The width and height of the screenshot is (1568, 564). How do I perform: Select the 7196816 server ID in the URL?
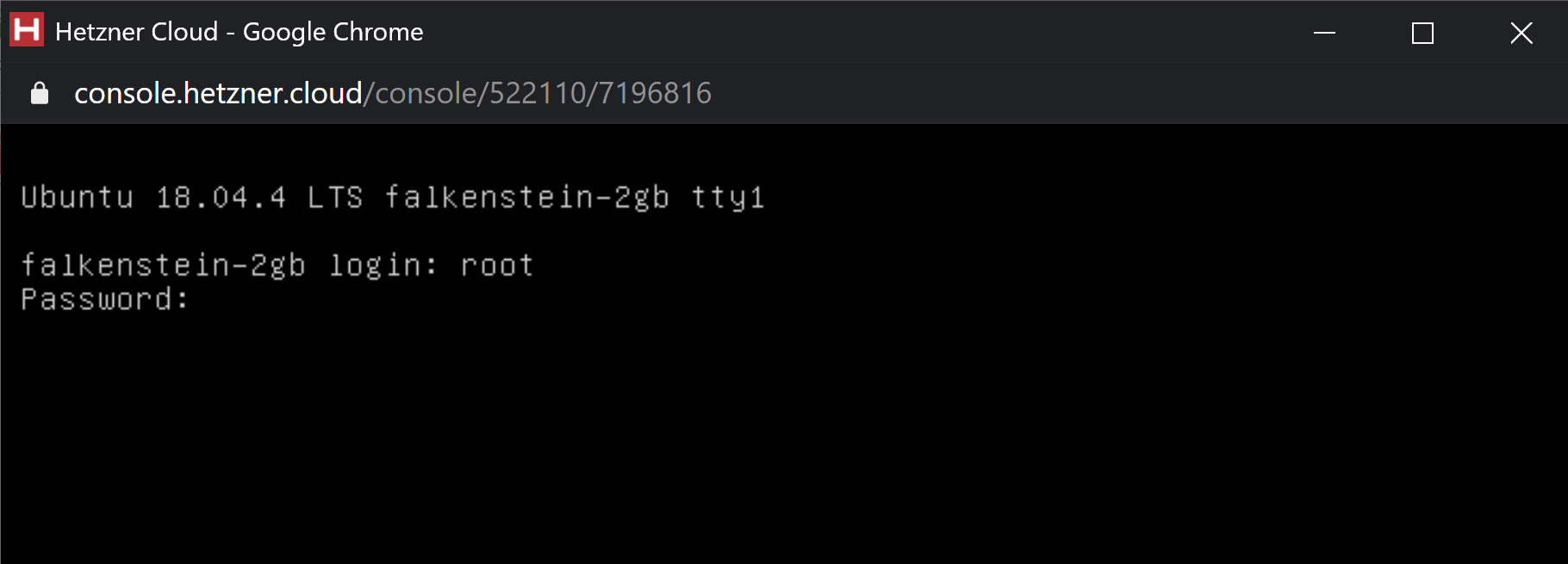coord(655,93)
